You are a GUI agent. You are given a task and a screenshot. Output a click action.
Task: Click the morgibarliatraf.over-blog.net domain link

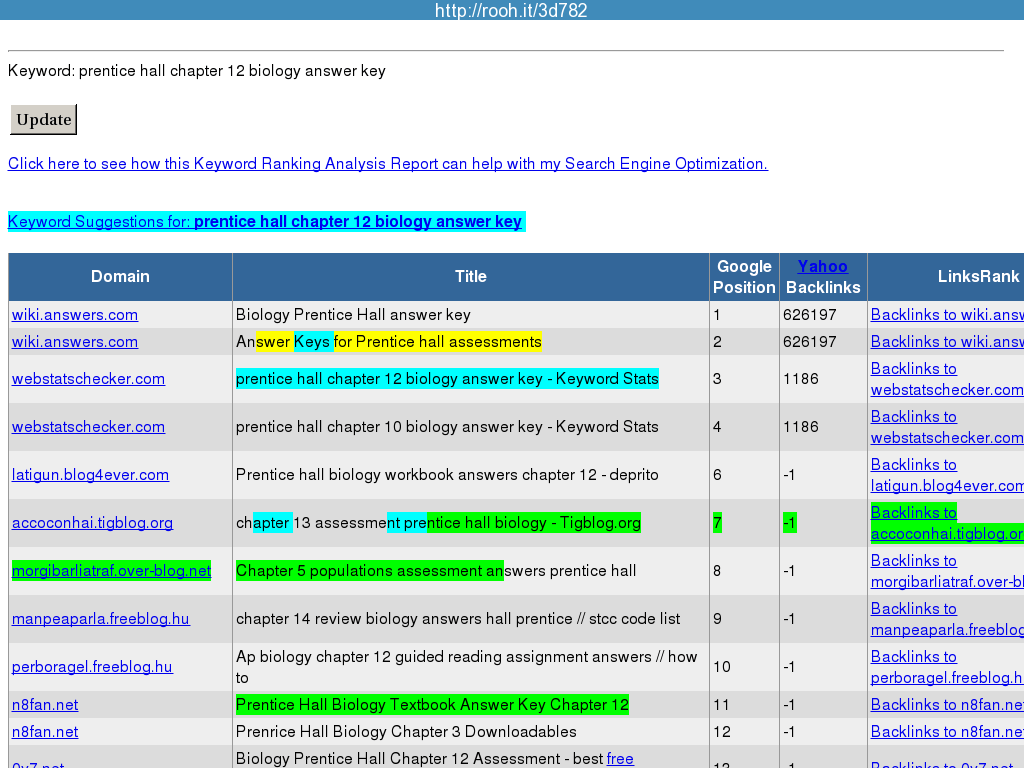click(x=111, y=571)
